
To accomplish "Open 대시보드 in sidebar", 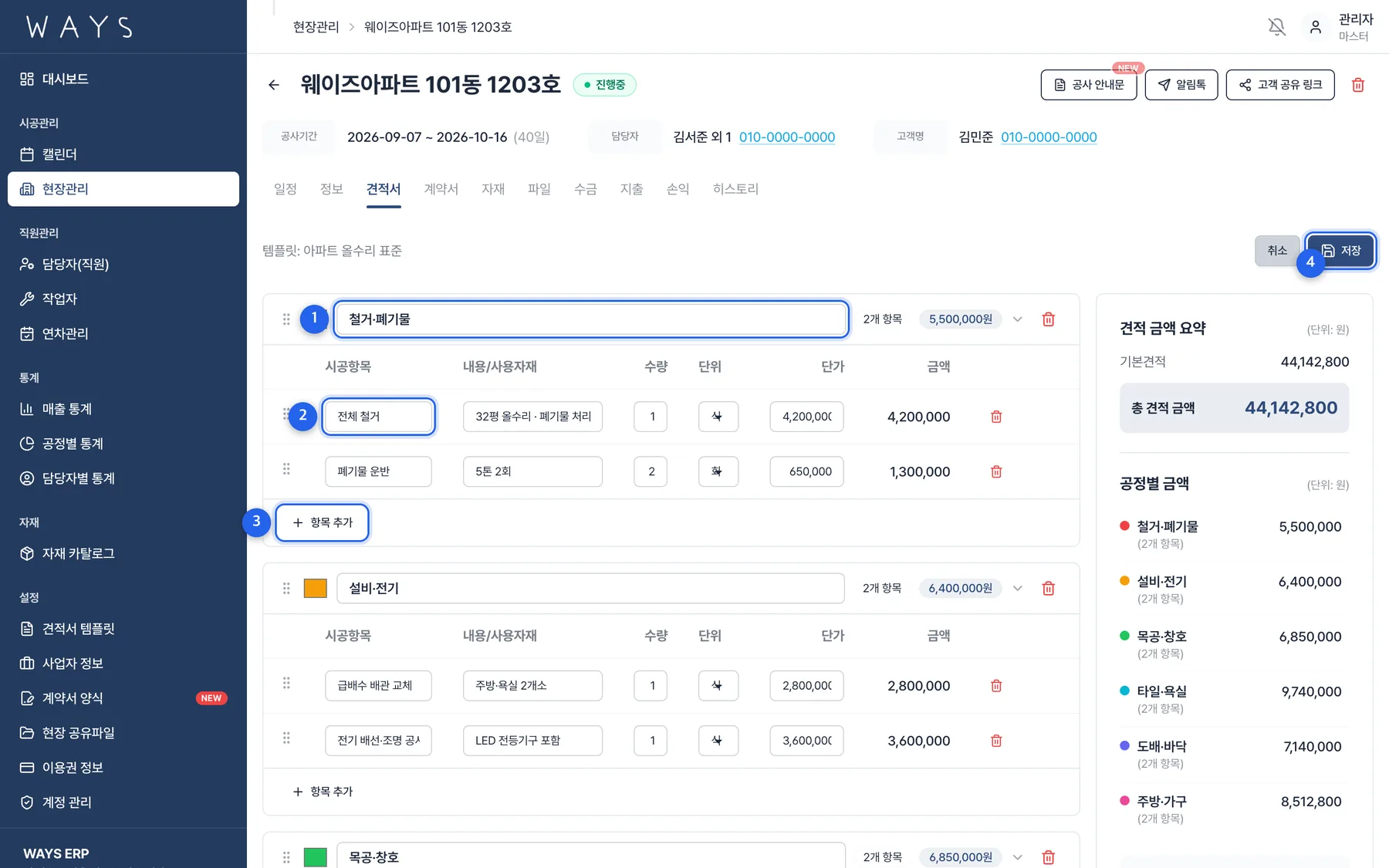I will (123, 79).
